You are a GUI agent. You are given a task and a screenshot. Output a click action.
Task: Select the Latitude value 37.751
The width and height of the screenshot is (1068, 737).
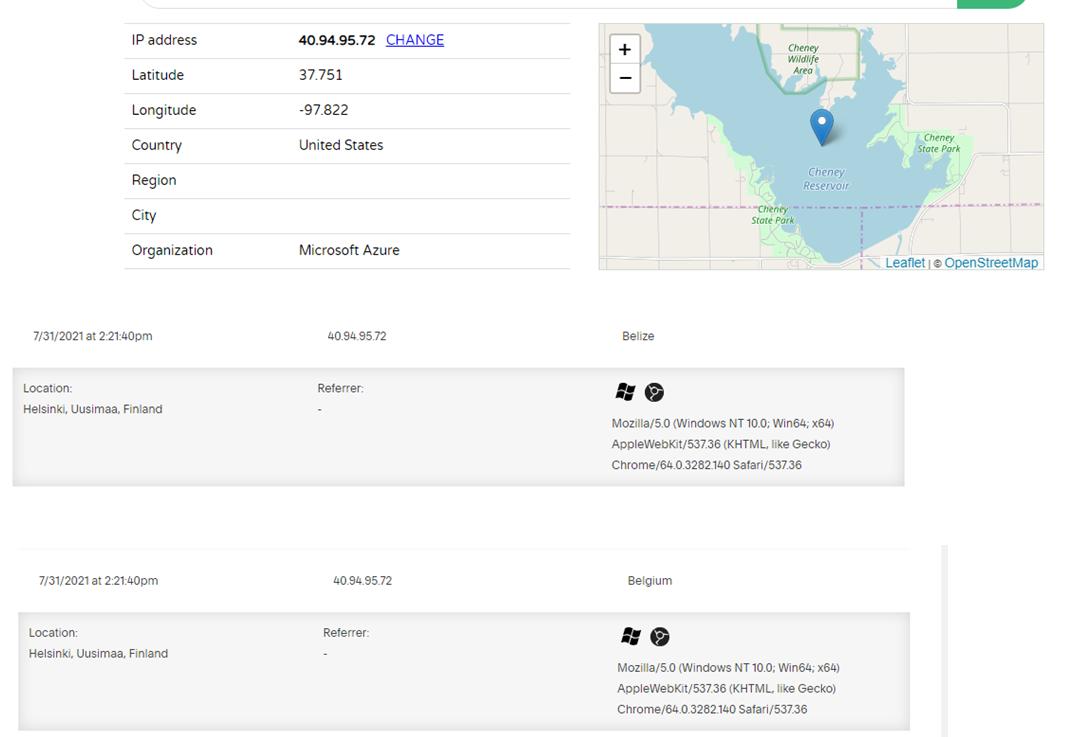[x=320, y=75]
